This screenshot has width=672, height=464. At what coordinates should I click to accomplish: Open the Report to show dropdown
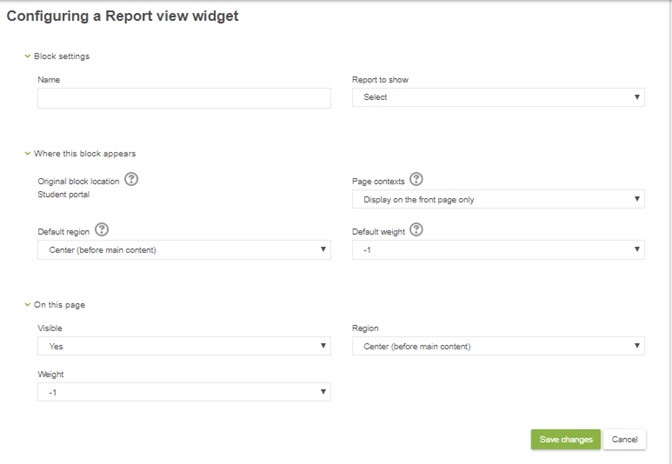point(498,97)
